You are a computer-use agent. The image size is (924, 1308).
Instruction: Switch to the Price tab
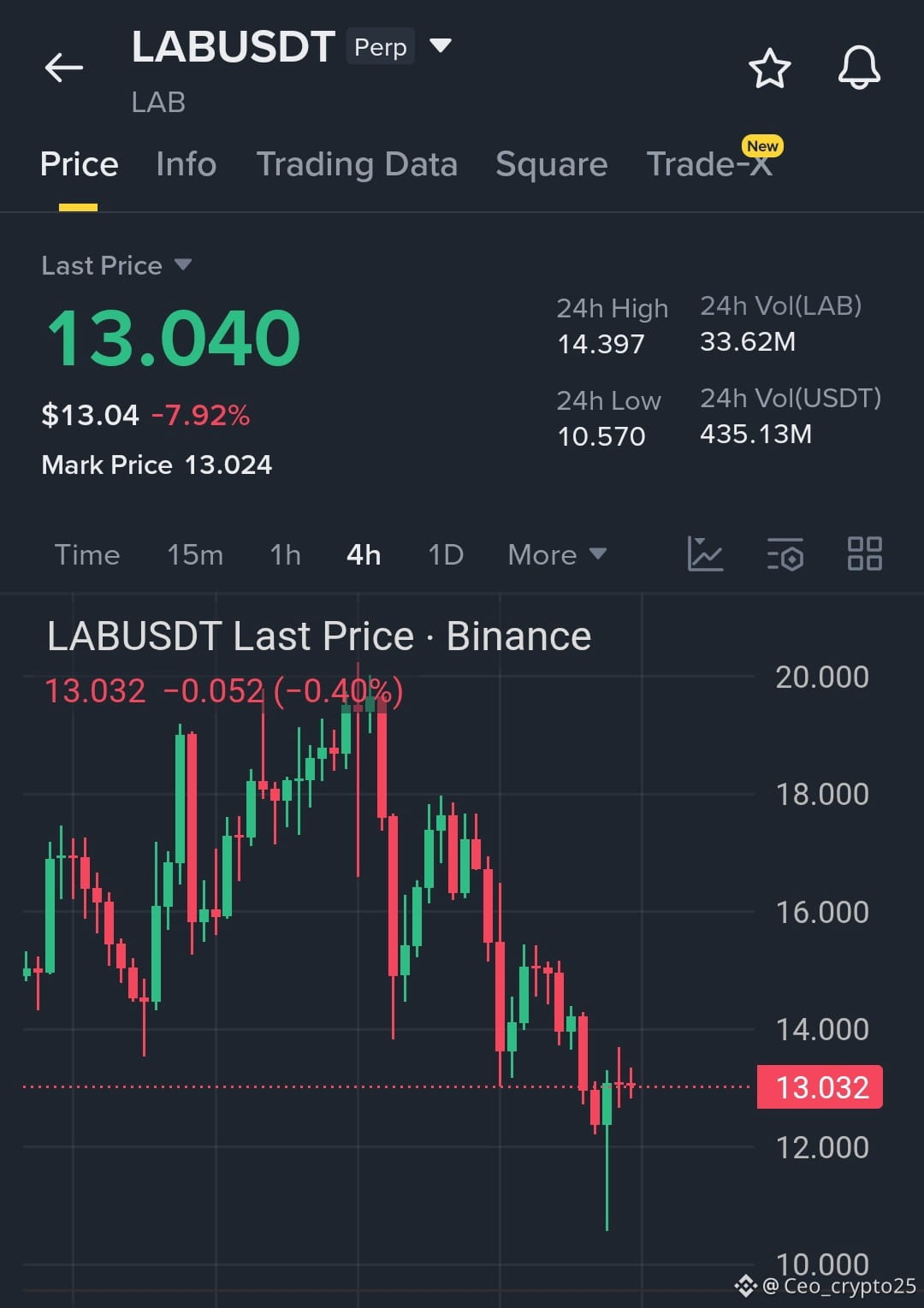tap(79, 163)
